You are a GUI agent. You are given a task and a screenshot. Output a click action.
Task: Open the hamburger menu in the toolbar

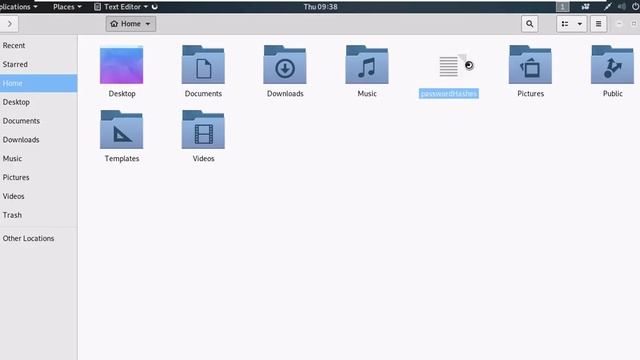[598, 24]
